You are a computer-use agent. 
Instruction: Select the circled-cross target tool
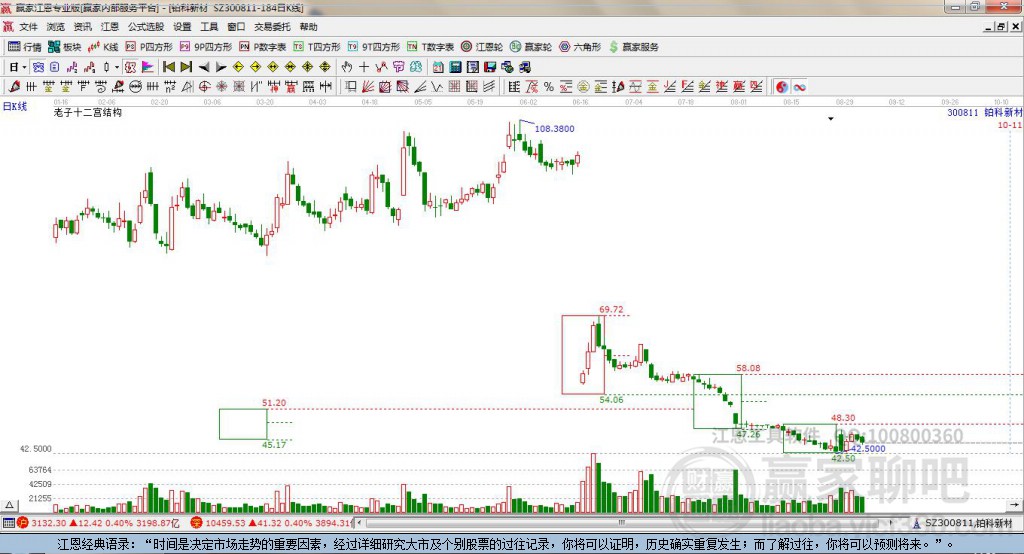point(204,86)
